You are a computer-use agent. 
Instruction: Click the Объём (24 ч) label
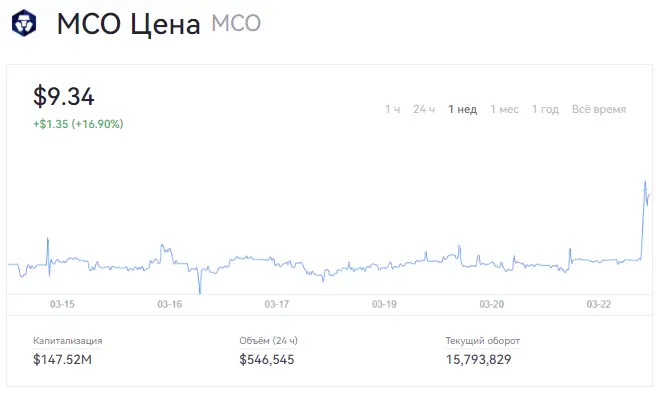click(x=268, y=341)
